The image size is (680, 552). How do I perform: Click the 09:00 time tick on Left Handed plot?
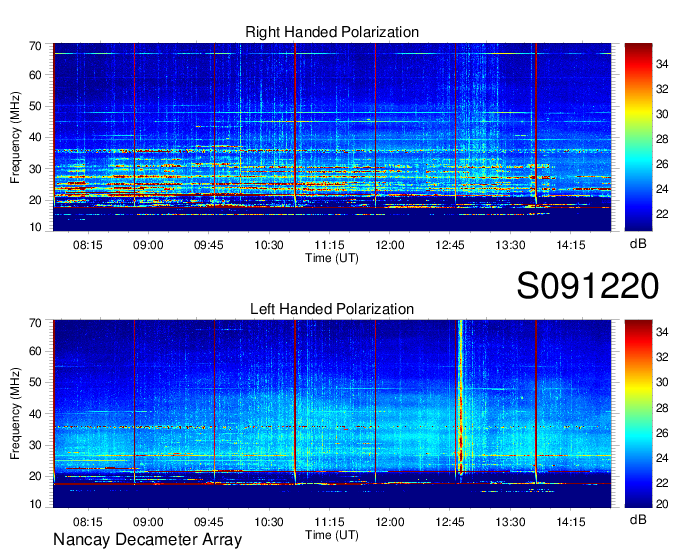coord(148,522)
